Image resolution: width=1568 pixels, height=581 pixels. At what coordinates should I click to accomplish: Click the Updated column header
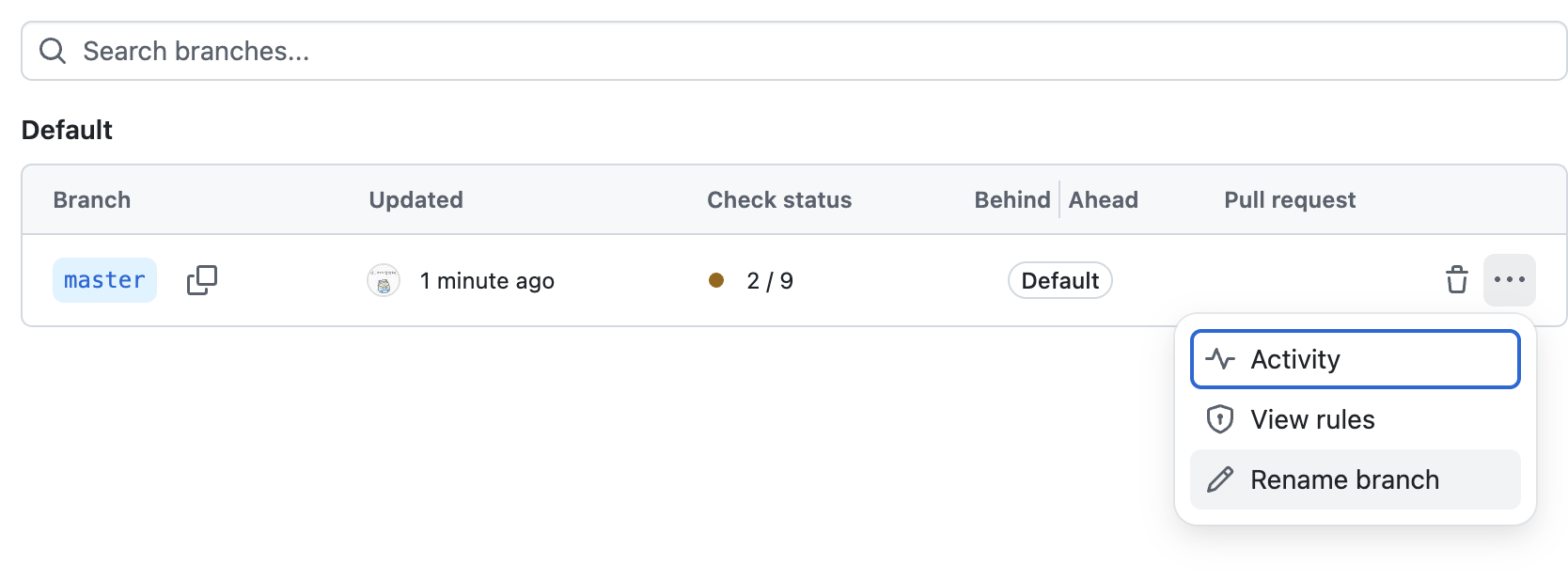coord(416,200)
